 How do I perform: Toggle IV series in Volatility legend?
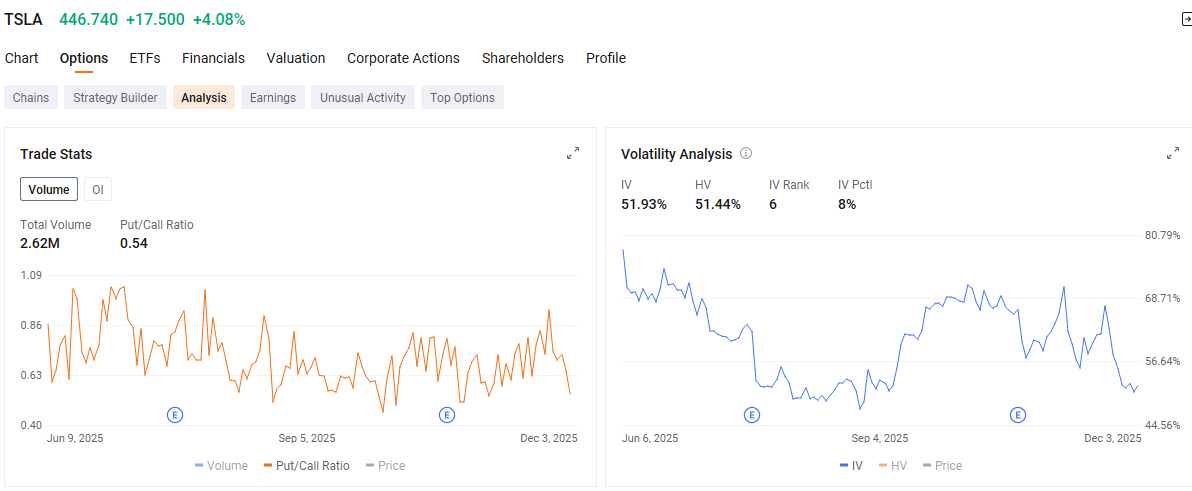[x=851, y=465]
